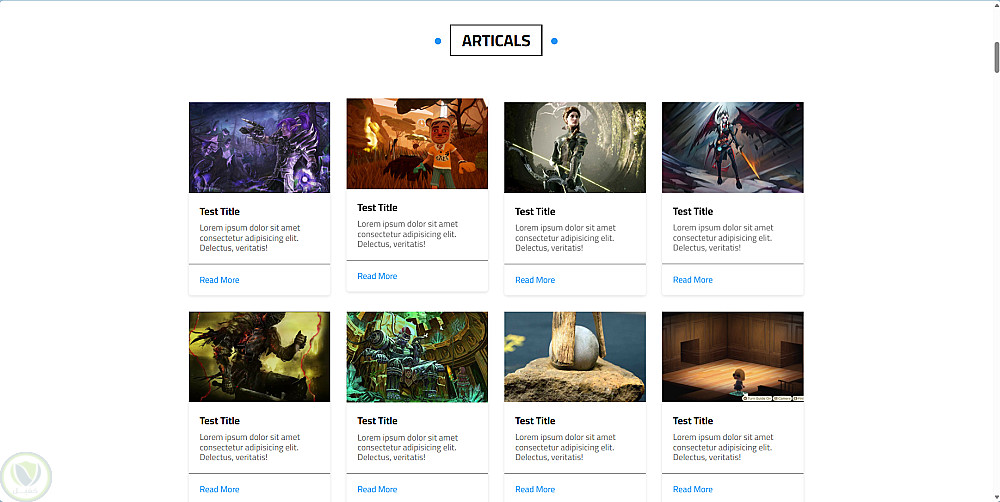Open the female archer with bow image
The image size is (1000, 502).
575,147
